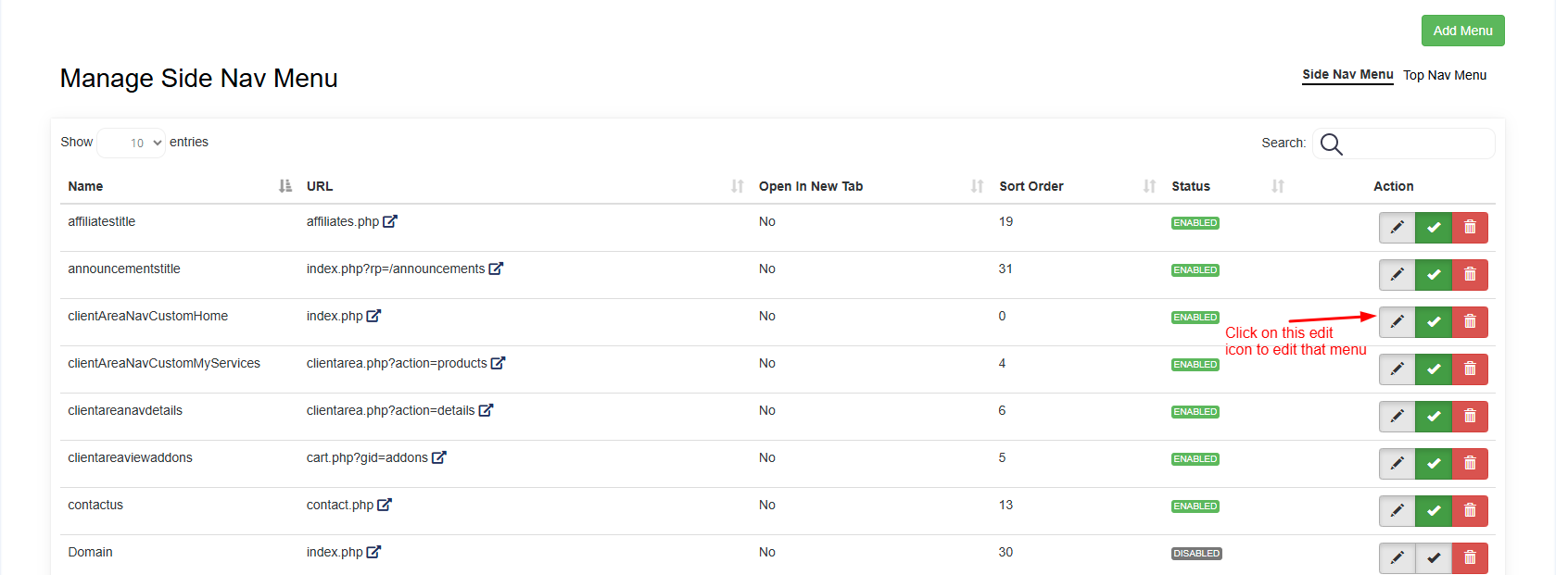This screenshot has width=1568, height=575.
Task: Disable clientAreaNavCustomMyServices via green checkmark
Action: pos(1434,369)
